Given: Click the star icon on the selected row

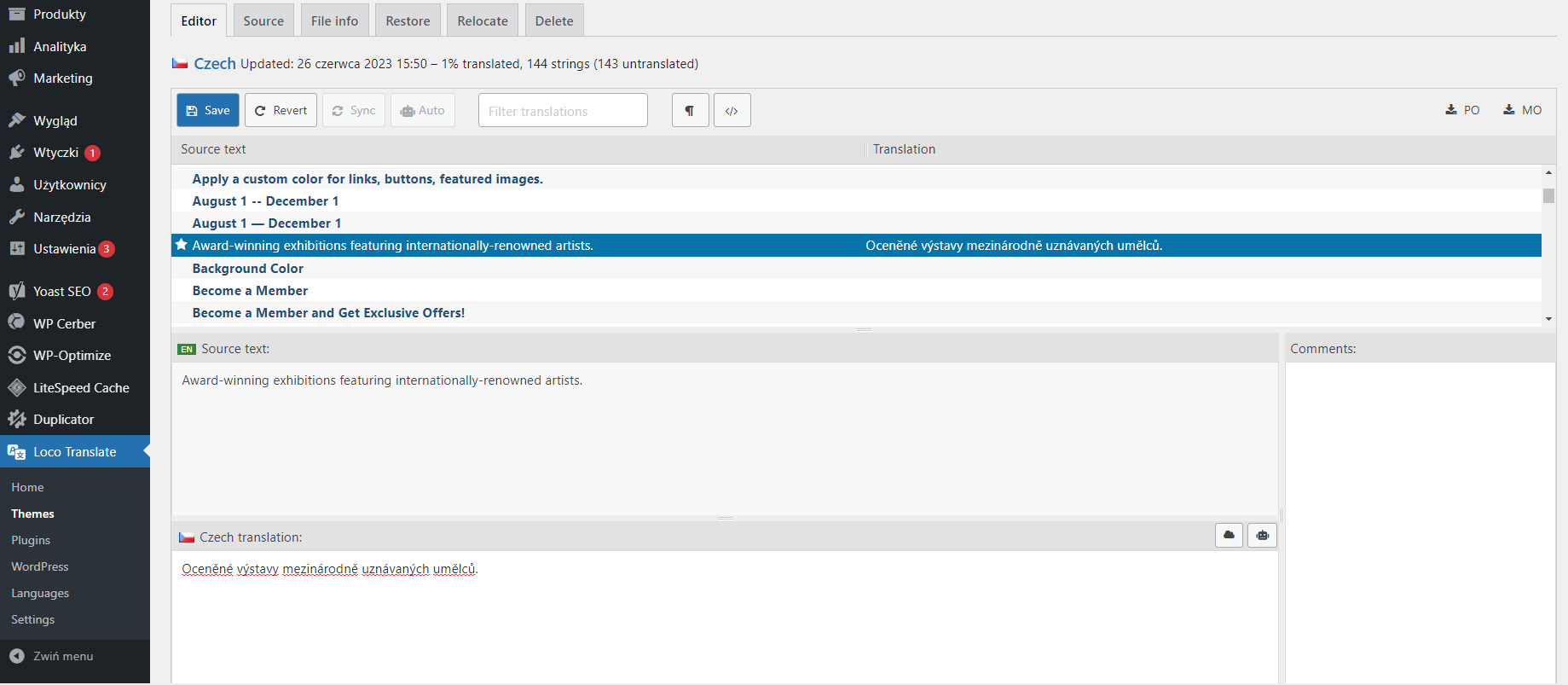Looking at the screenshot, I should tap(181, 245).
